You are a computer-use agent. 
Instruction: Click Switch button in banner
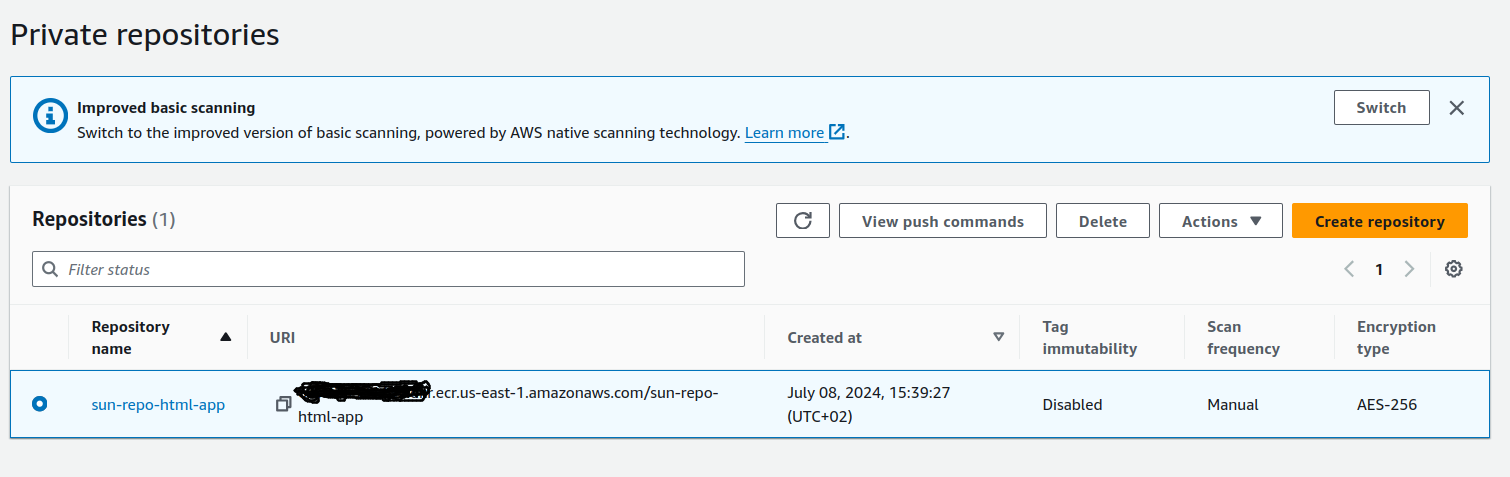[1381, 108]
